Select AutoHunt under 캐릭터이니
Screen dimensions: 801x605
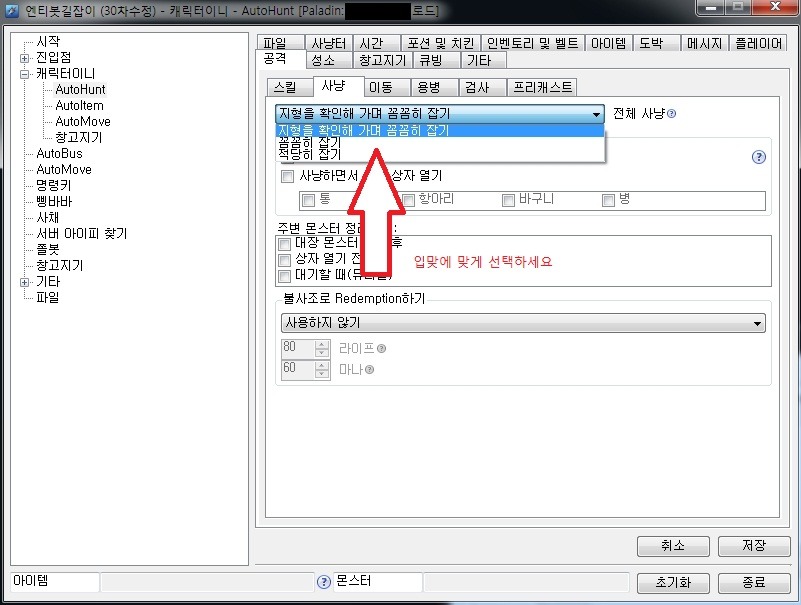[x=80, y=90]
